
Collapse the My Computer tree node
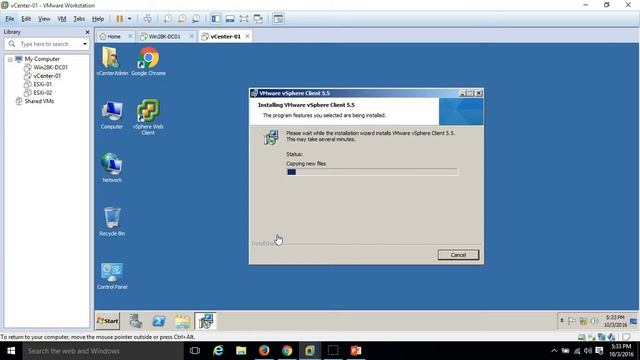10,59
